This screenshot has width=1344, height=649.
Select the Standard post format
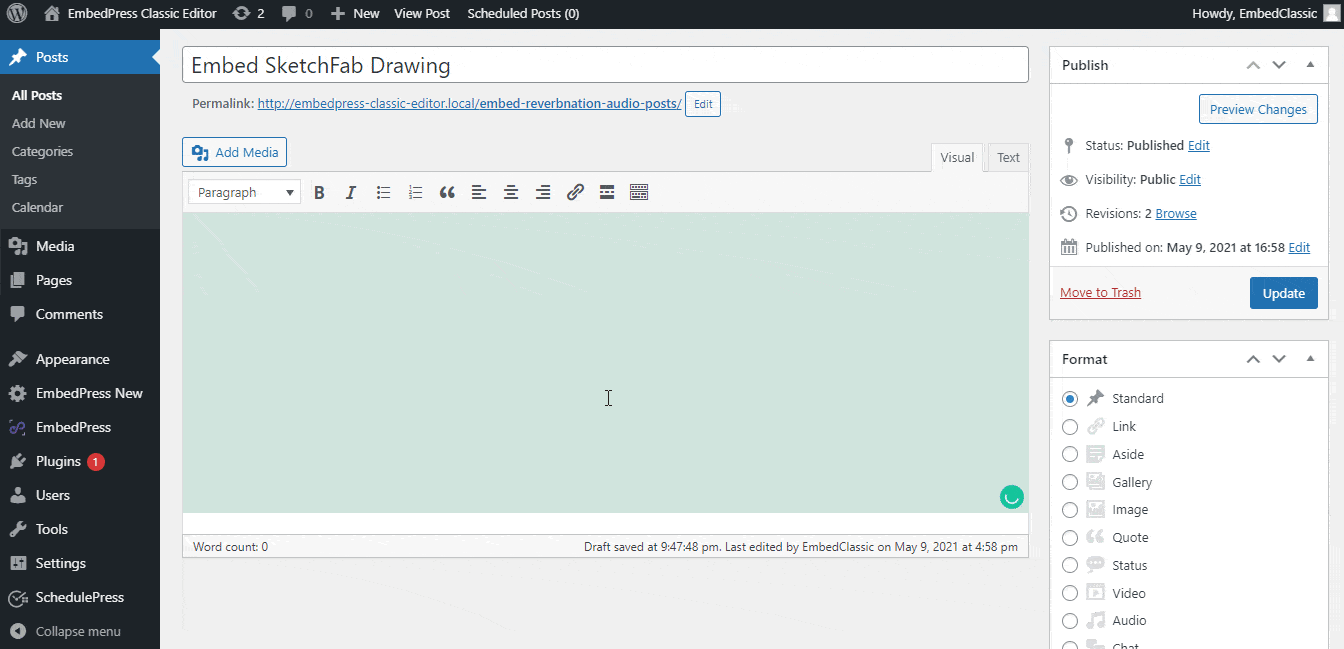tap(1070, 398)
